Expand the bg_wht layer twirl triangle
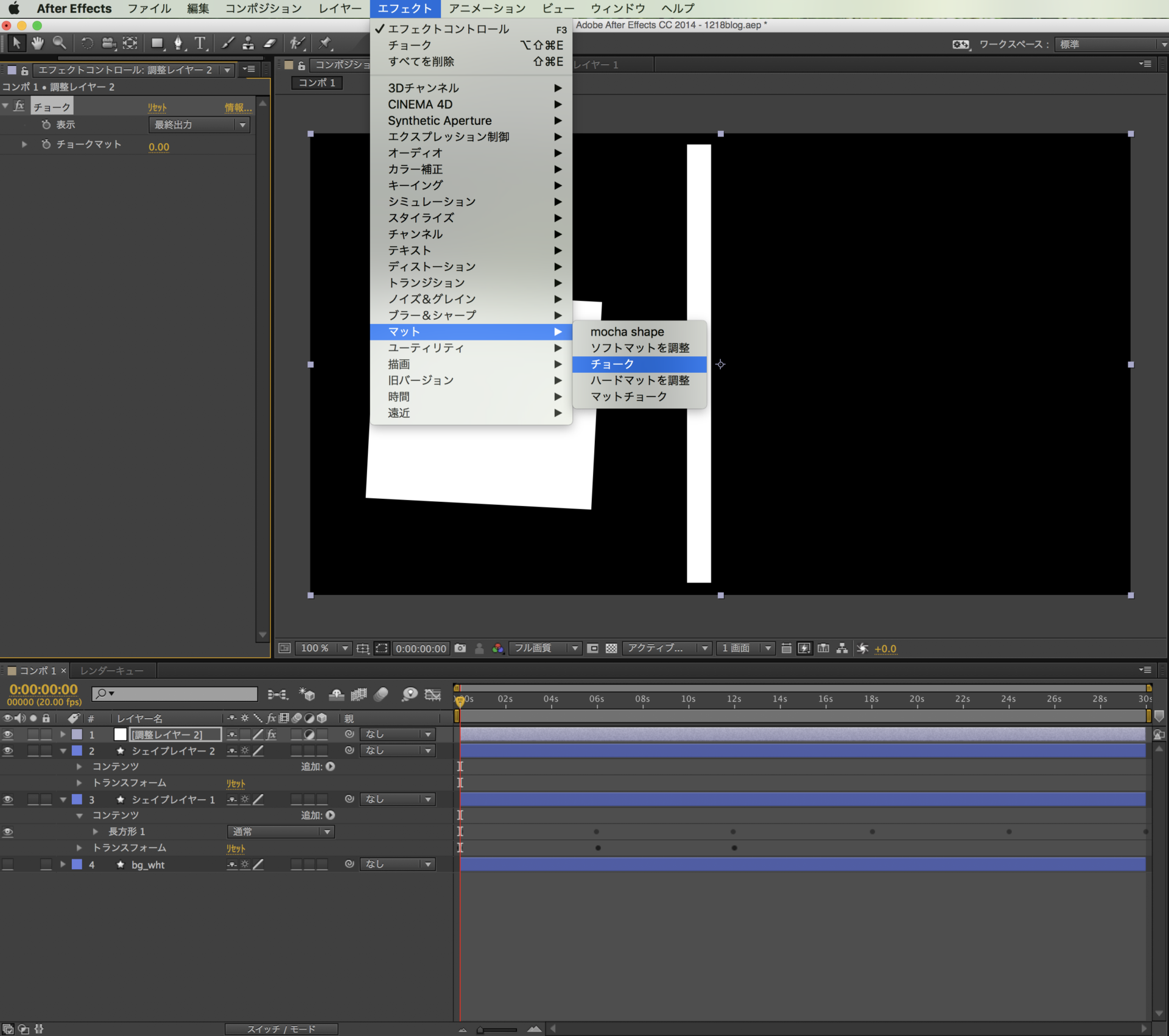 [x=63, y=864]
